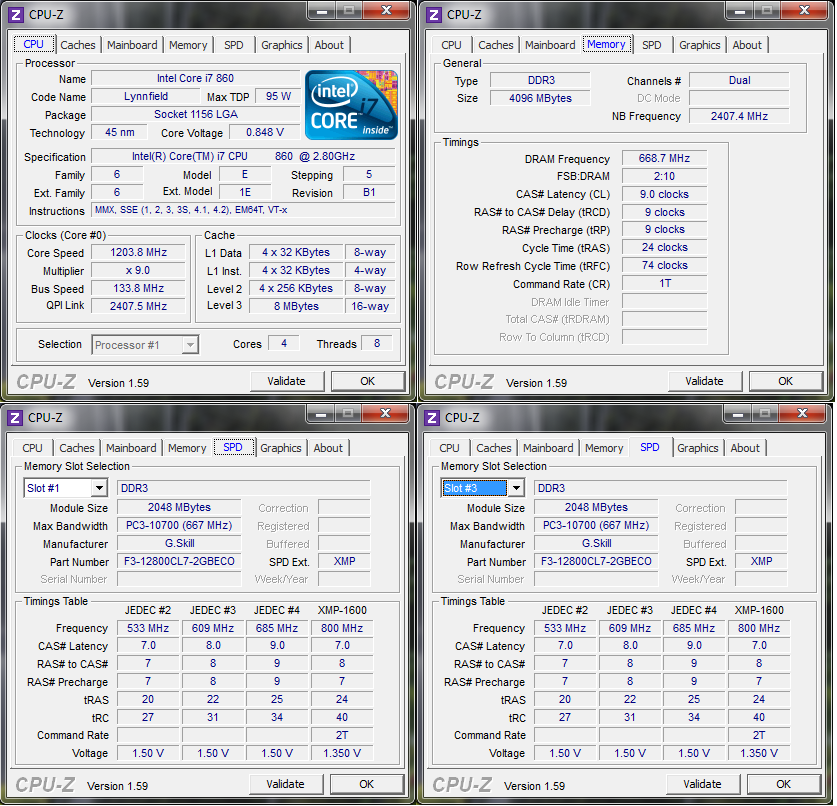Click the CPU-Z title icon in the Slot #3 SPD window

coord(432,417)
